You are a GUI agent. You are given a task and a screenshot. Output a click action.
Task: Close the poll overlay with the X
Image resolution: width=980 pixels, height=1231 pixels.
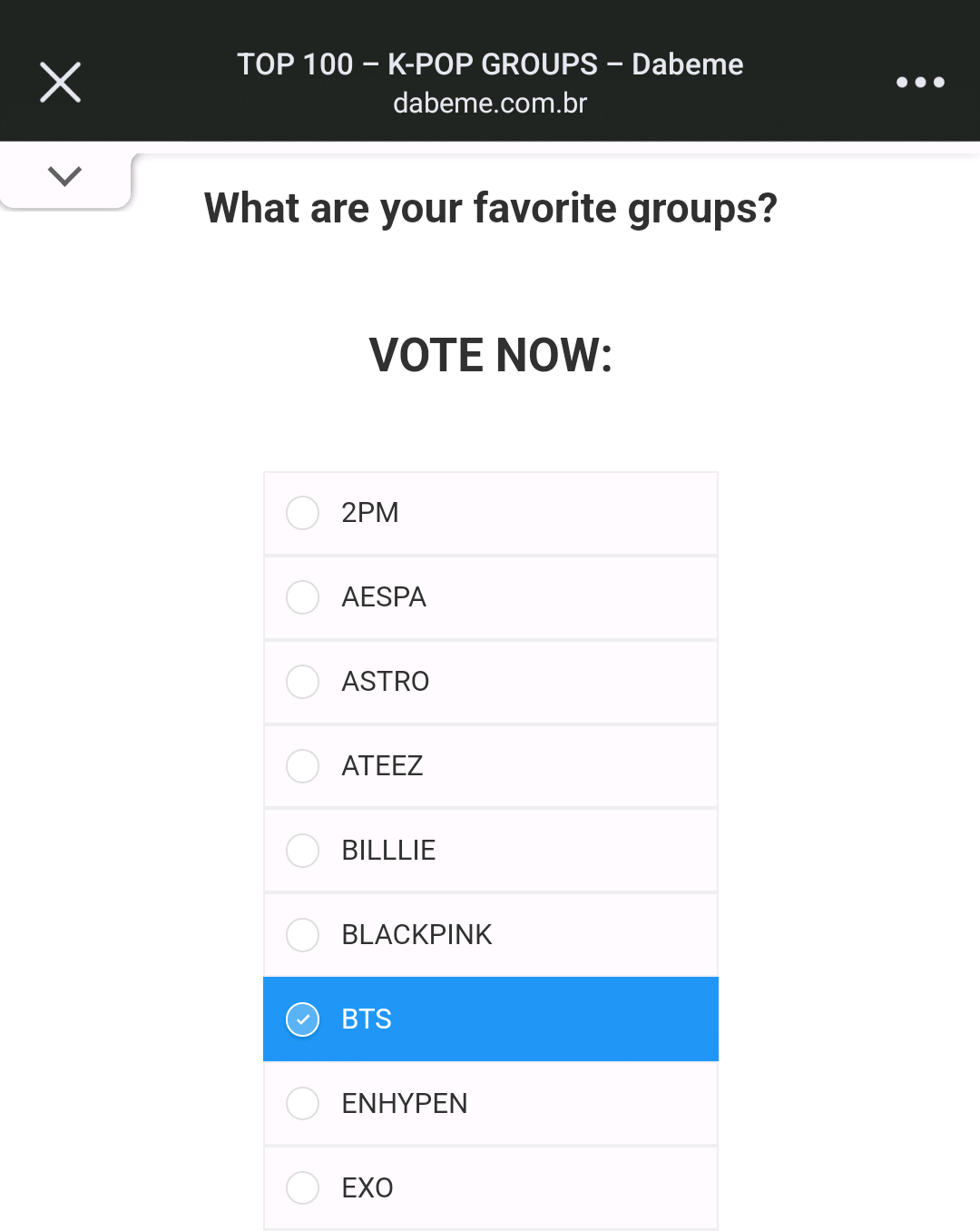pos(60,82)
